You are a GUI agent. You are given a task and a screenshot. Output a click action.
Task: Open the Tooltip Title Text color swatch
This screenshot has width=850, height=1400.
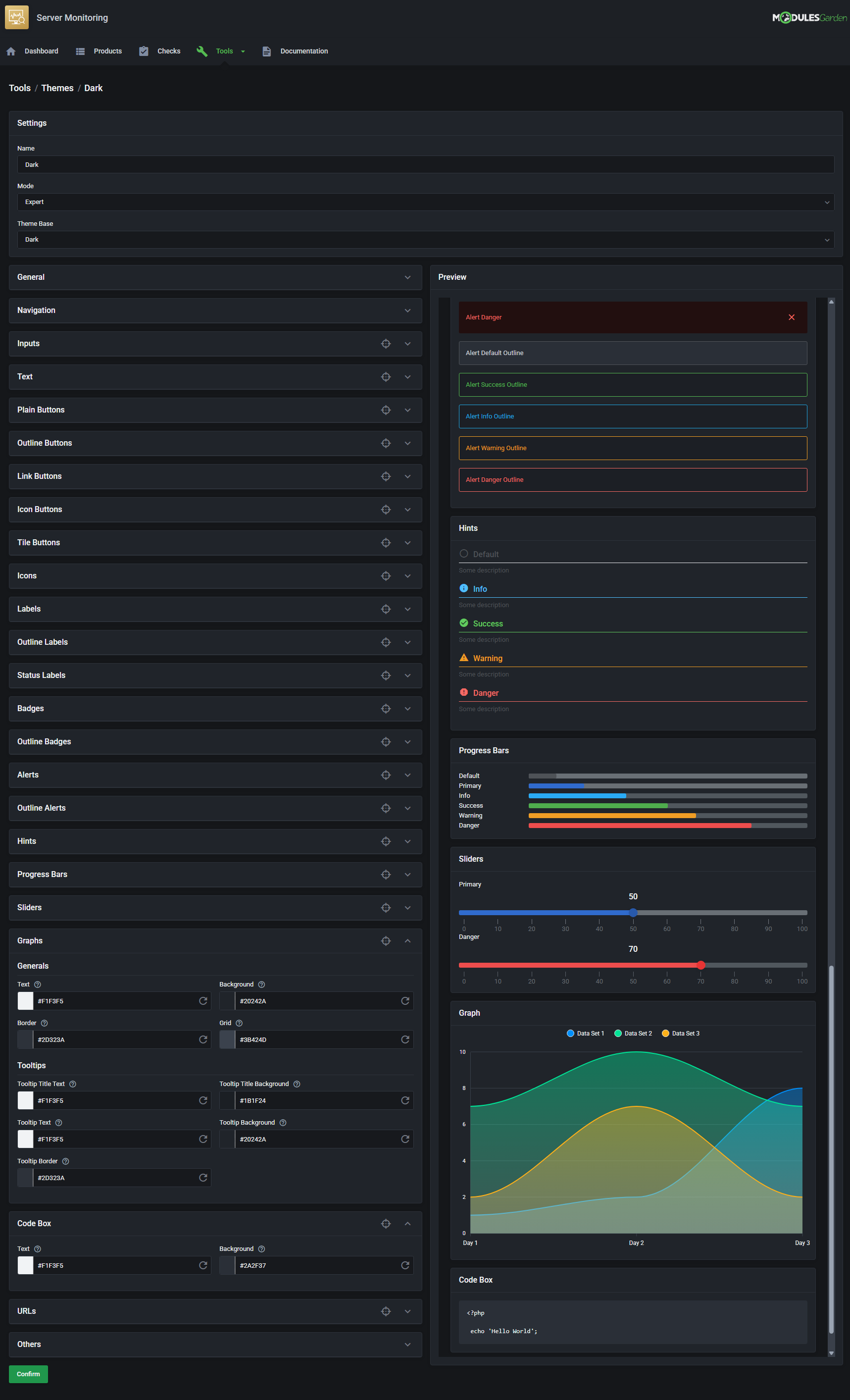26,1100
